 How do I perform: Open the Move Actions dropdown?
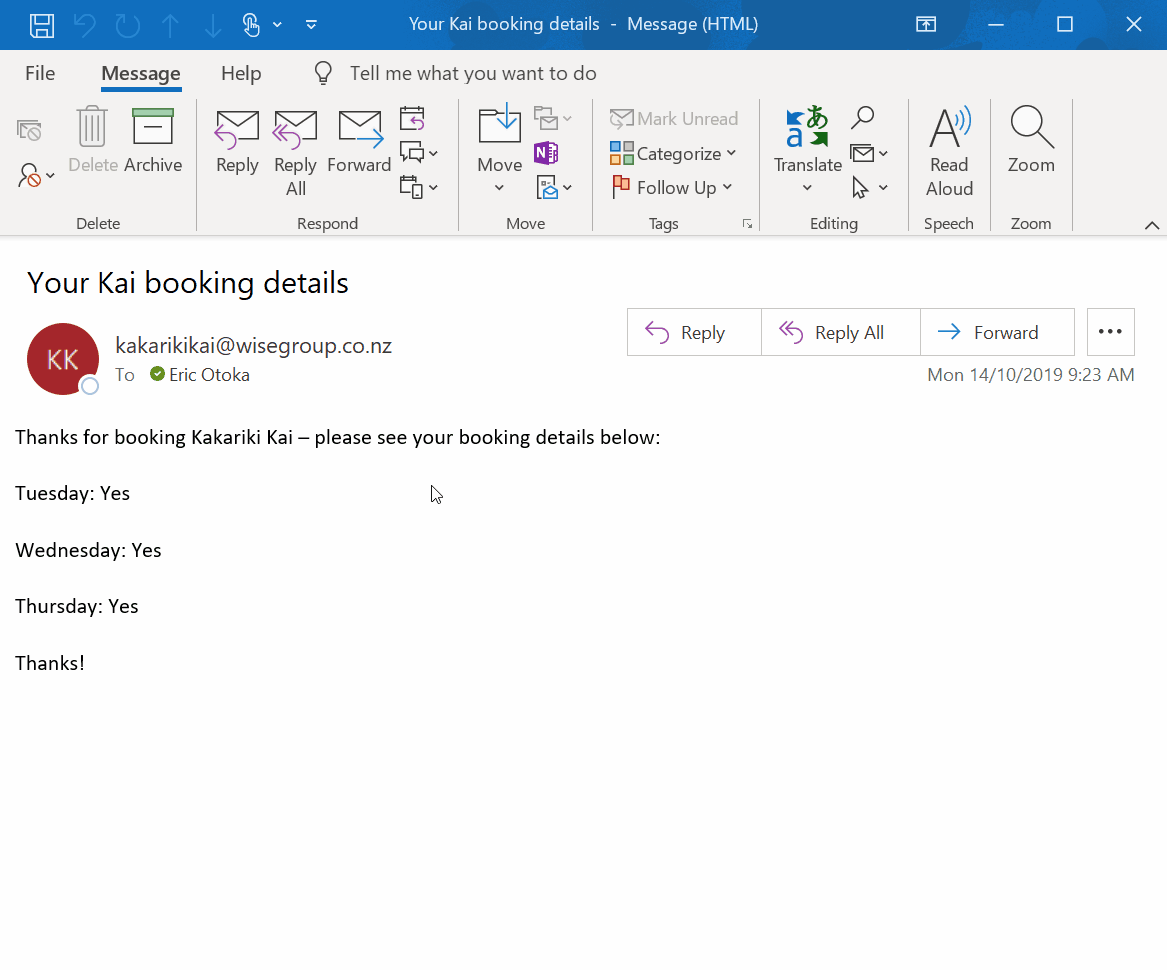point(554,187)
